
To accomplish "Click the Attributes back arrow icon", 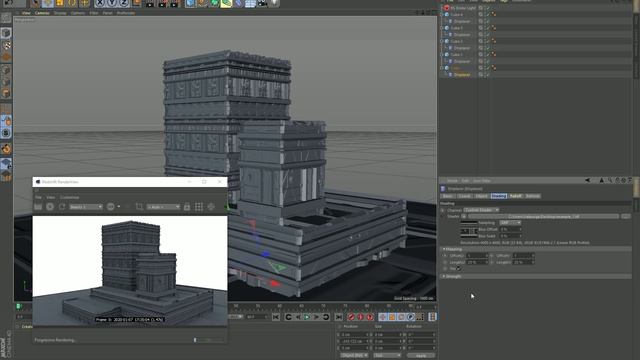I will (588, 180).
